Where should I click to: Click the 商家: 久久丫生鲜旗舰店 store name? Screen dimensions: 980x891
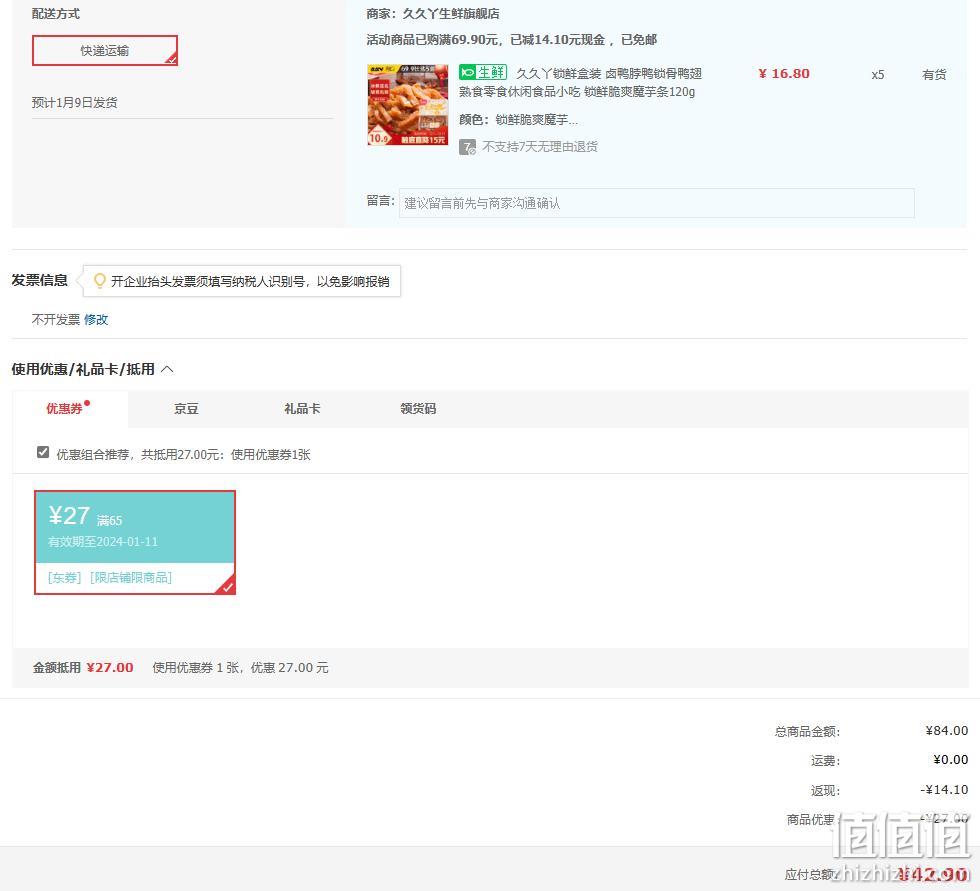[432, 14]
